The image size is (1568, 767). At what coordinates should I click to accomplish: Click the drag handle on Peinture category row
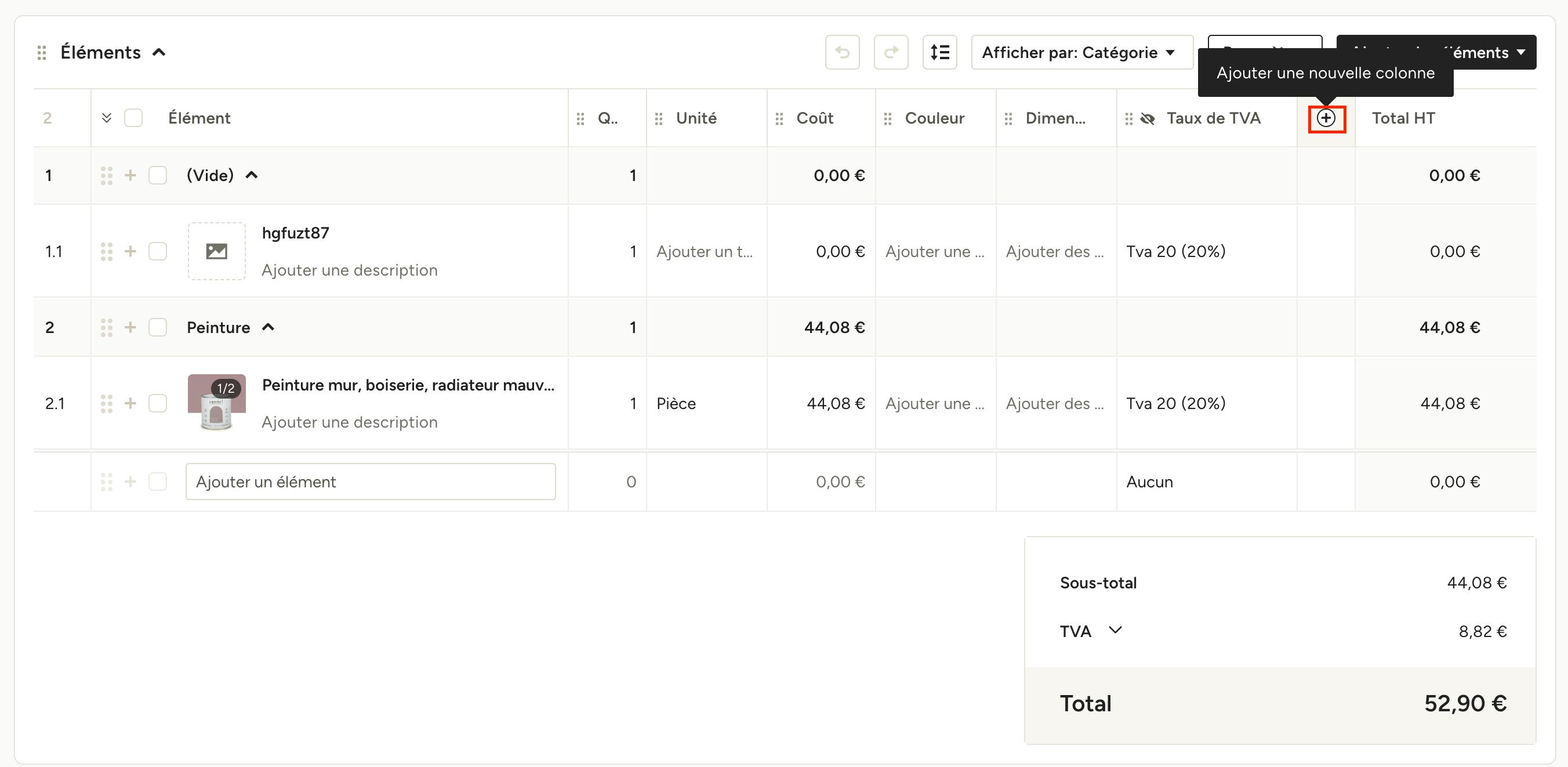click(107, 327)
